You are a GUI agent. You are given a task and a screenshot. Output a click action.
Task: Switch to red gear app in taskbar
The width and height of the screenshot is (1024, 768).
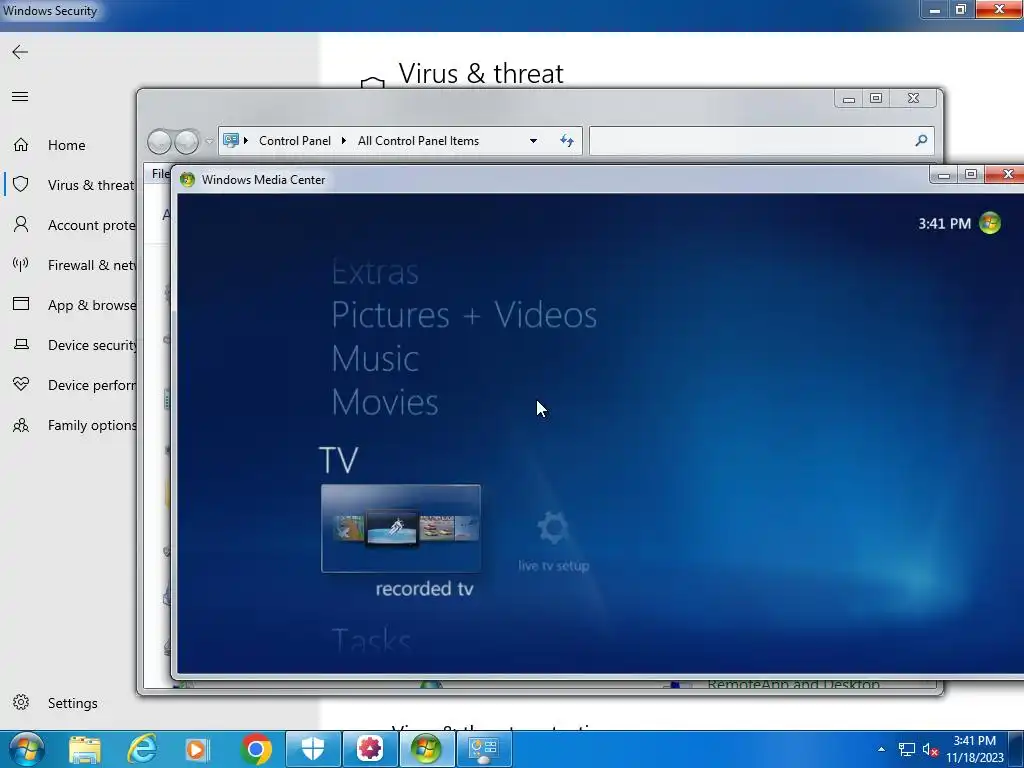370,749
